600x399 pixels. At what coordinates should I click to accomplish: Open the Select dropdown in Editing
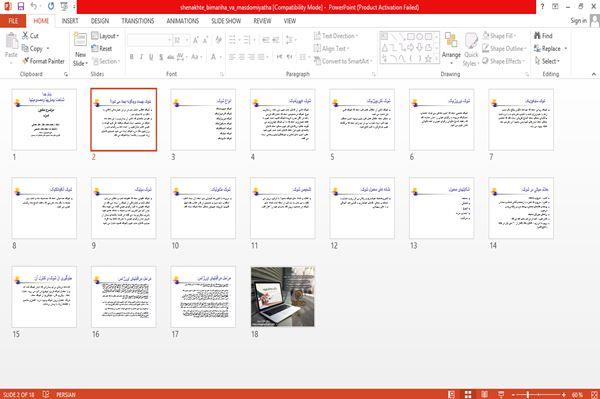[547, 61]
